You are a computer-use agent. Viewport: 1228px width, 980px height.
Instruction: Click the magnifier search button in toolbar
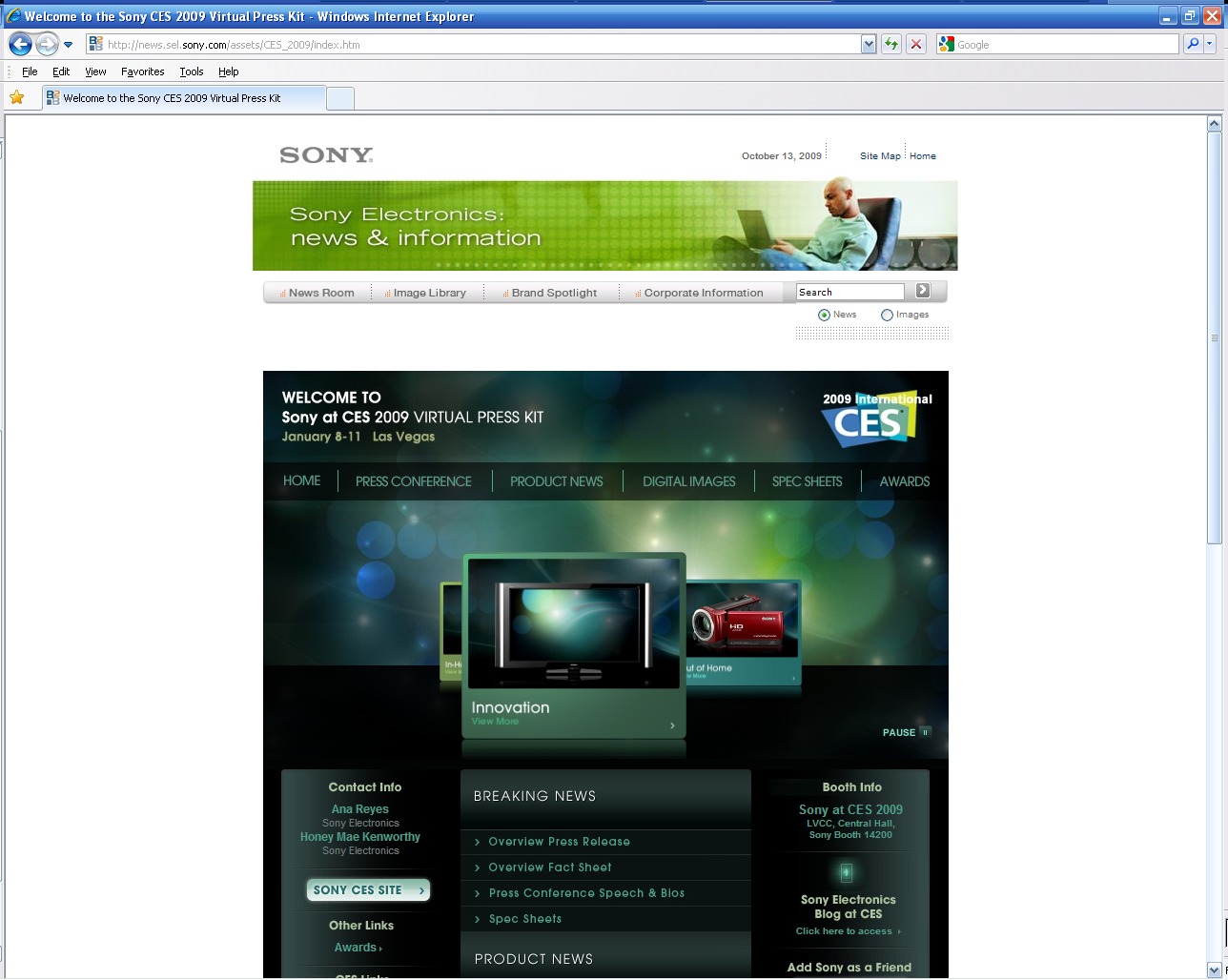tap(1192, 44)
